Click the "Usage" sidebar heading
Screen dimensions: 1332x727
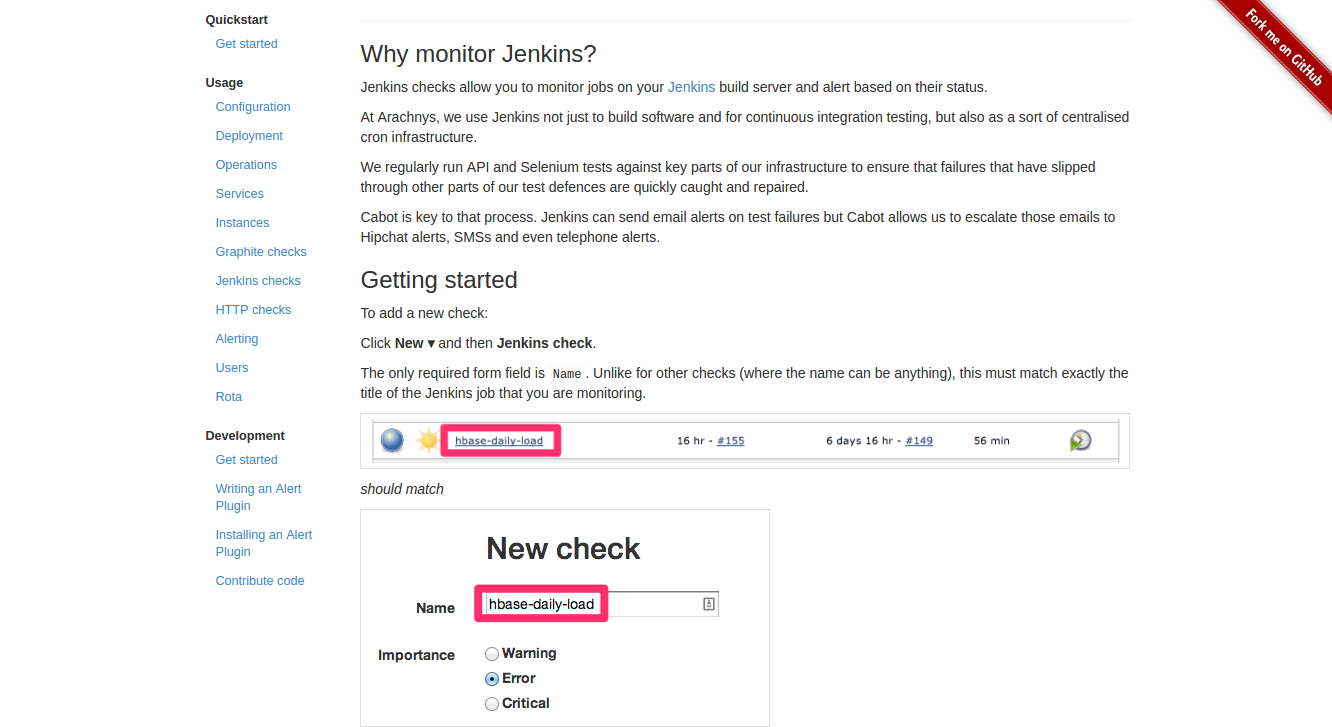pyautogui.click(x=224, y=83)
